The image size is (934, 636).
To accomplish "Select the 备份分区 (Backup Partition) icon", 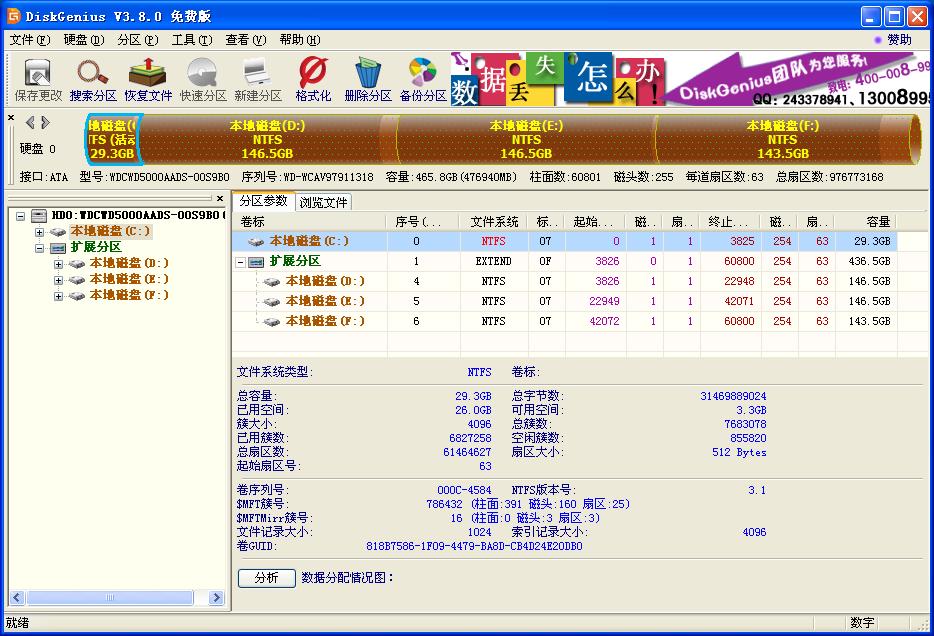I will point(422,77).
